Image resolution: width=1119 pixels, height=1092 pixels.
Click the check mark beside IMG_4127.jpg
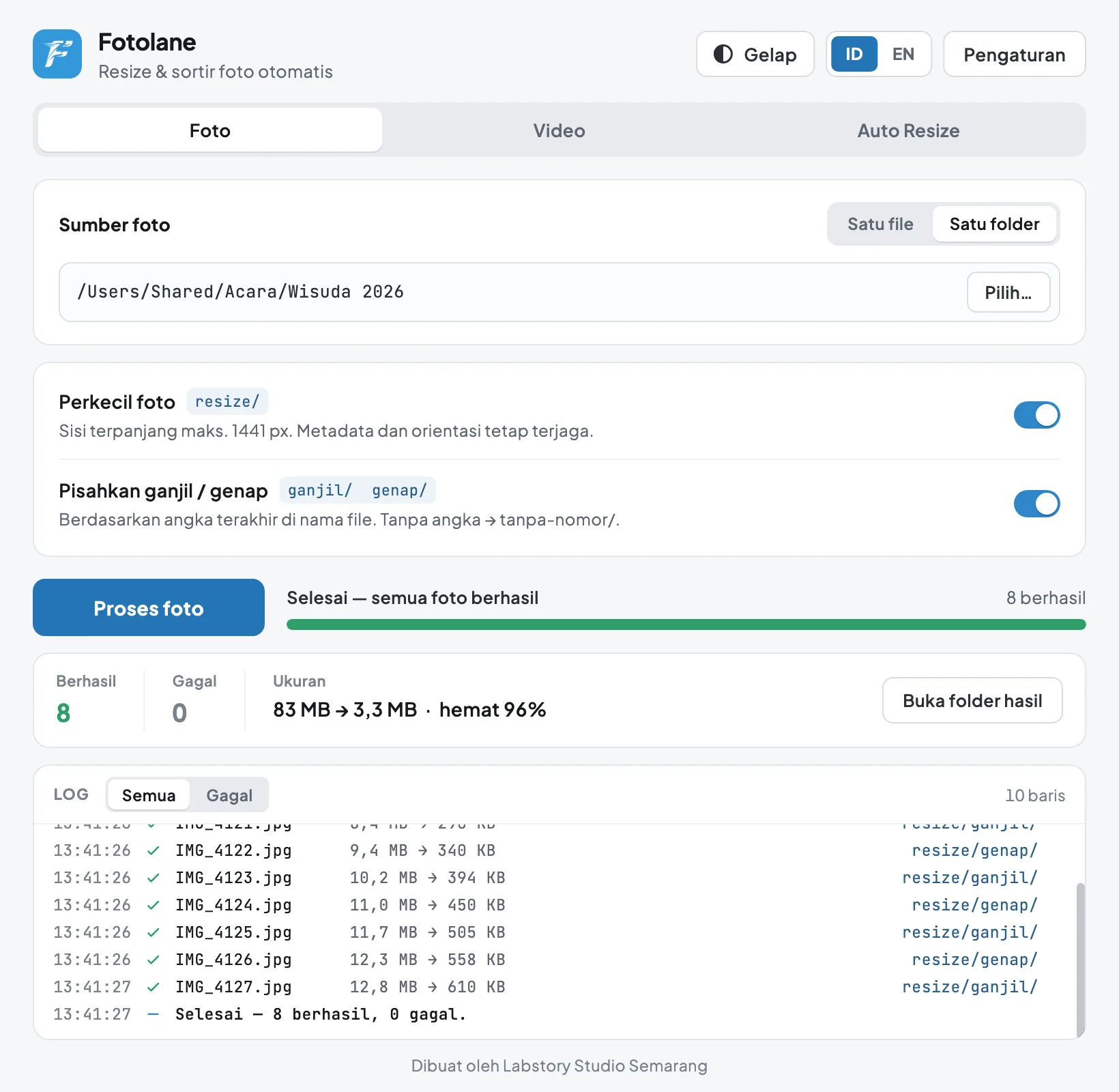(154, 987)
